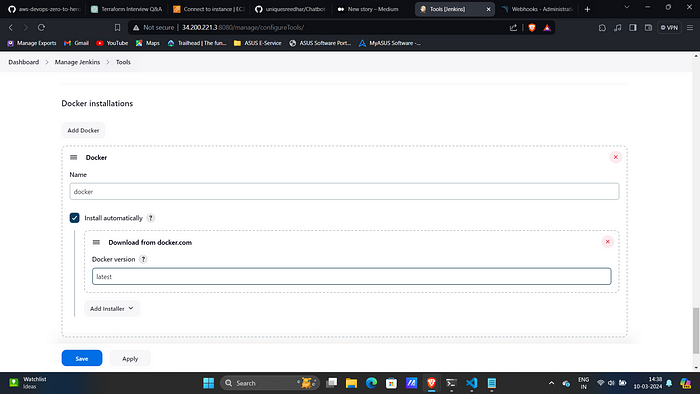
Task: Open Visual Studio Code from taskbar
Action: (x=471, y=383)
